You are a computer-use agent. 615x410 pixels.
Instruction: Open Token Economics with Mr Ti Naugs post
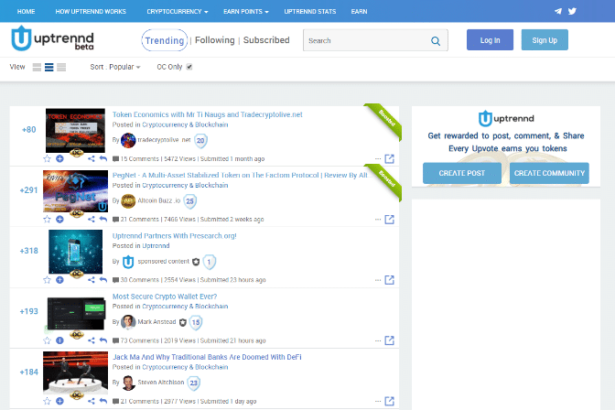[x=207, y=115]
